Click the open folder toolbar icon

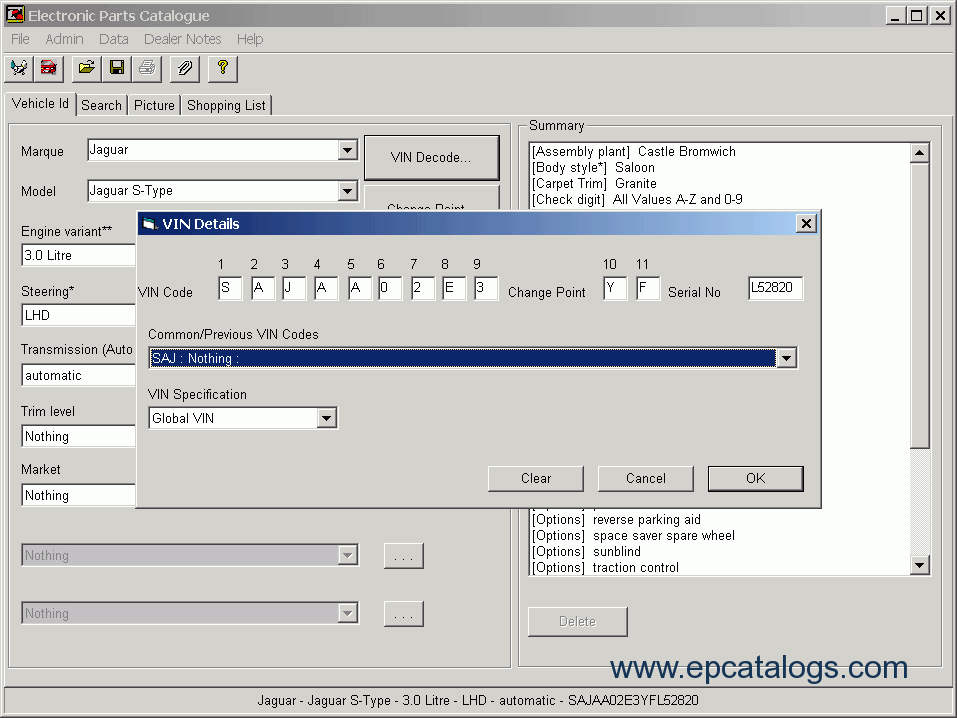point(87,68)
